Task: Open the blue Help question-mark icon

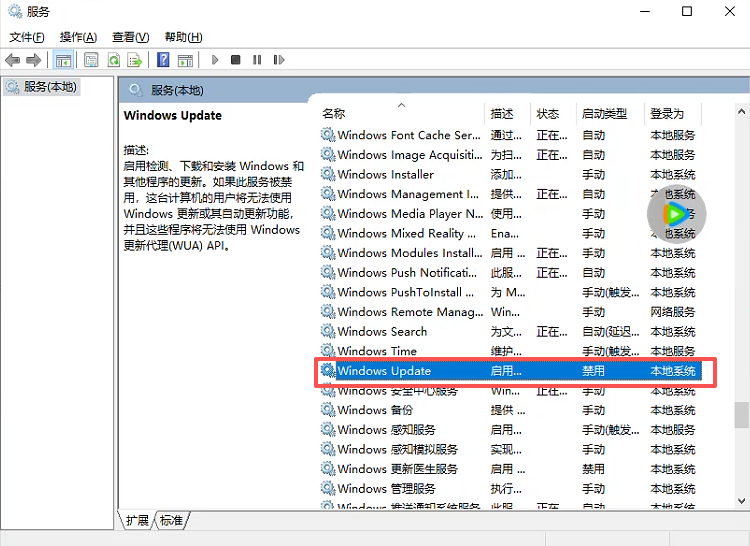Action: [163, 60]
